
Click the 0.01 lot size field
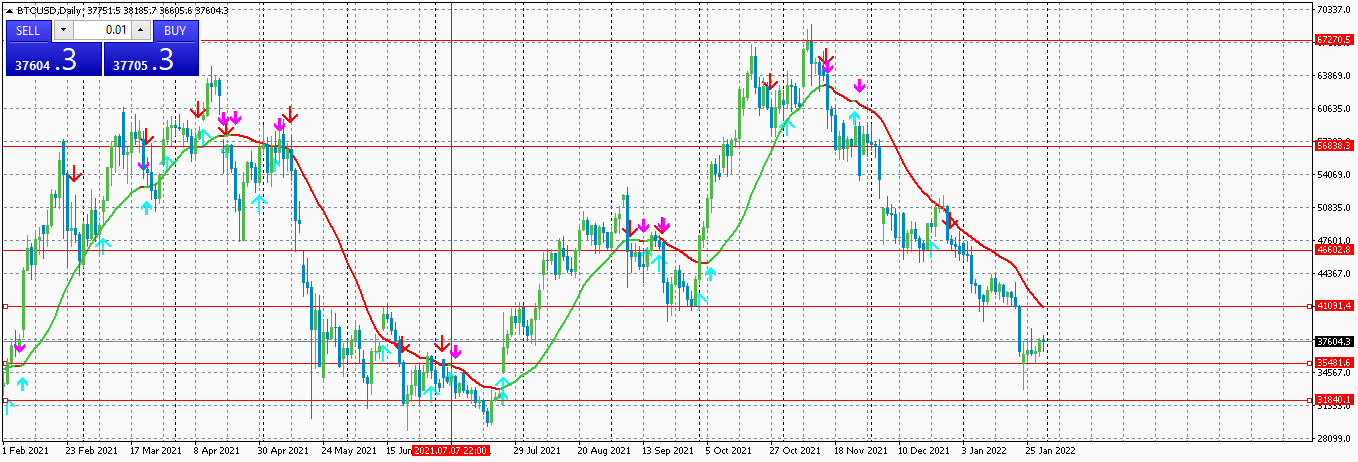coord(101,30)
